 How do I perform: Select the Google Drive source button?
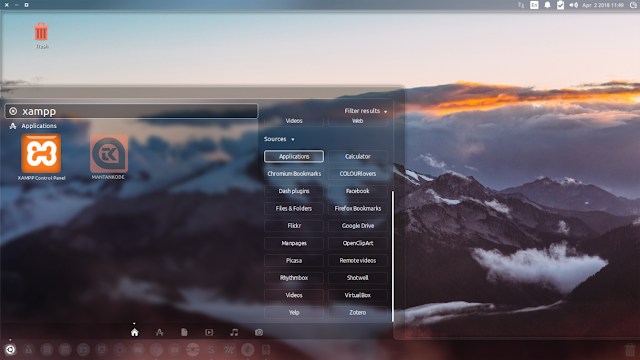pyautogui.click(x=358, y=226)
